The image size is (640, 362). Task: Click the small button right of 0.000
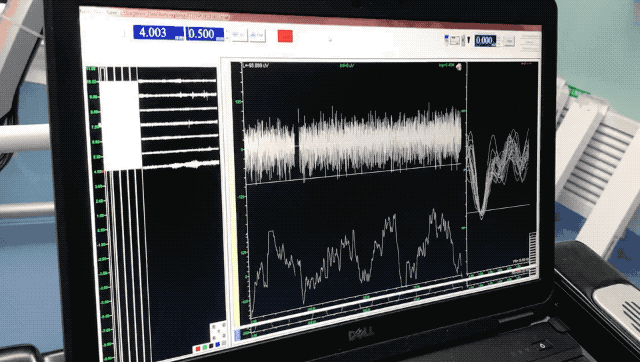[x=509, y=41]
